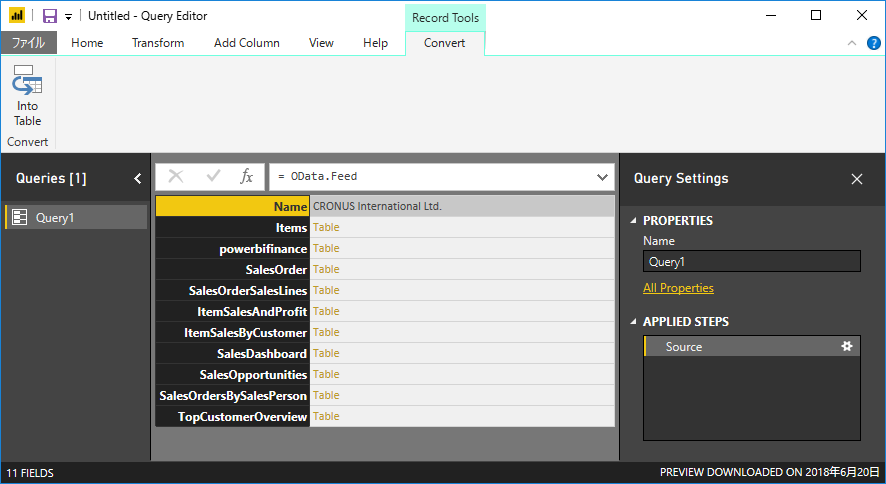The image size is (886, 484).
Task: Open the help question mark icon
Action: [x=874, y=43]
